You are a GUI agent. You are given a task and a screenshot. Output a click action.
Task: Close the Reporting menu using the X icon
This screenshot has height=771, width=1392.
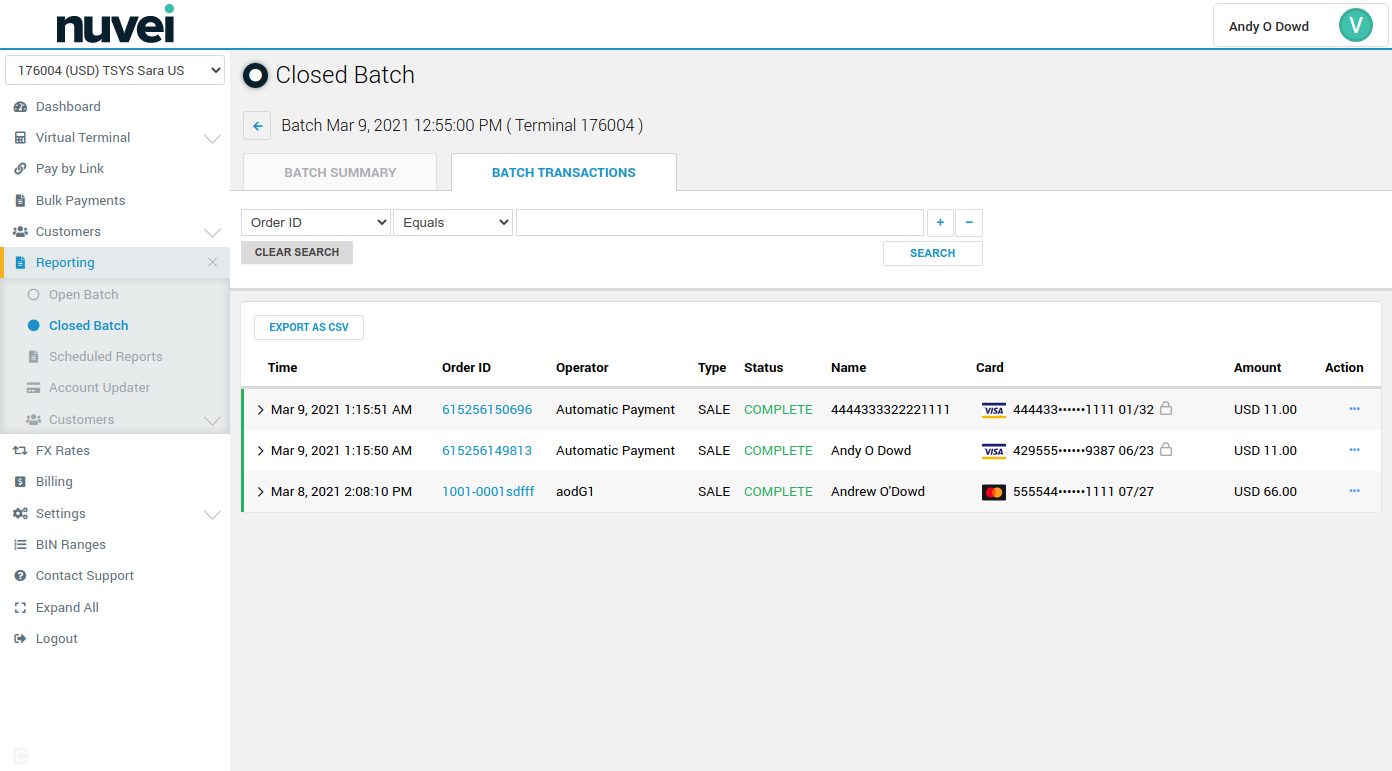[x=212, y=263]
